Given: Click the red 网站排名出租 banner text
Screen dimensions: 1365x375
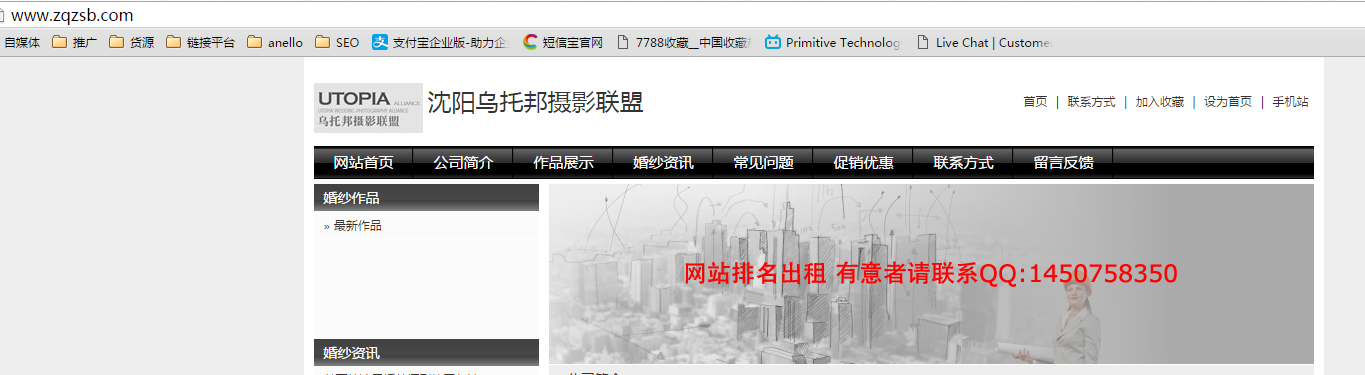Looking at the screenshot, I should point(931,273).
